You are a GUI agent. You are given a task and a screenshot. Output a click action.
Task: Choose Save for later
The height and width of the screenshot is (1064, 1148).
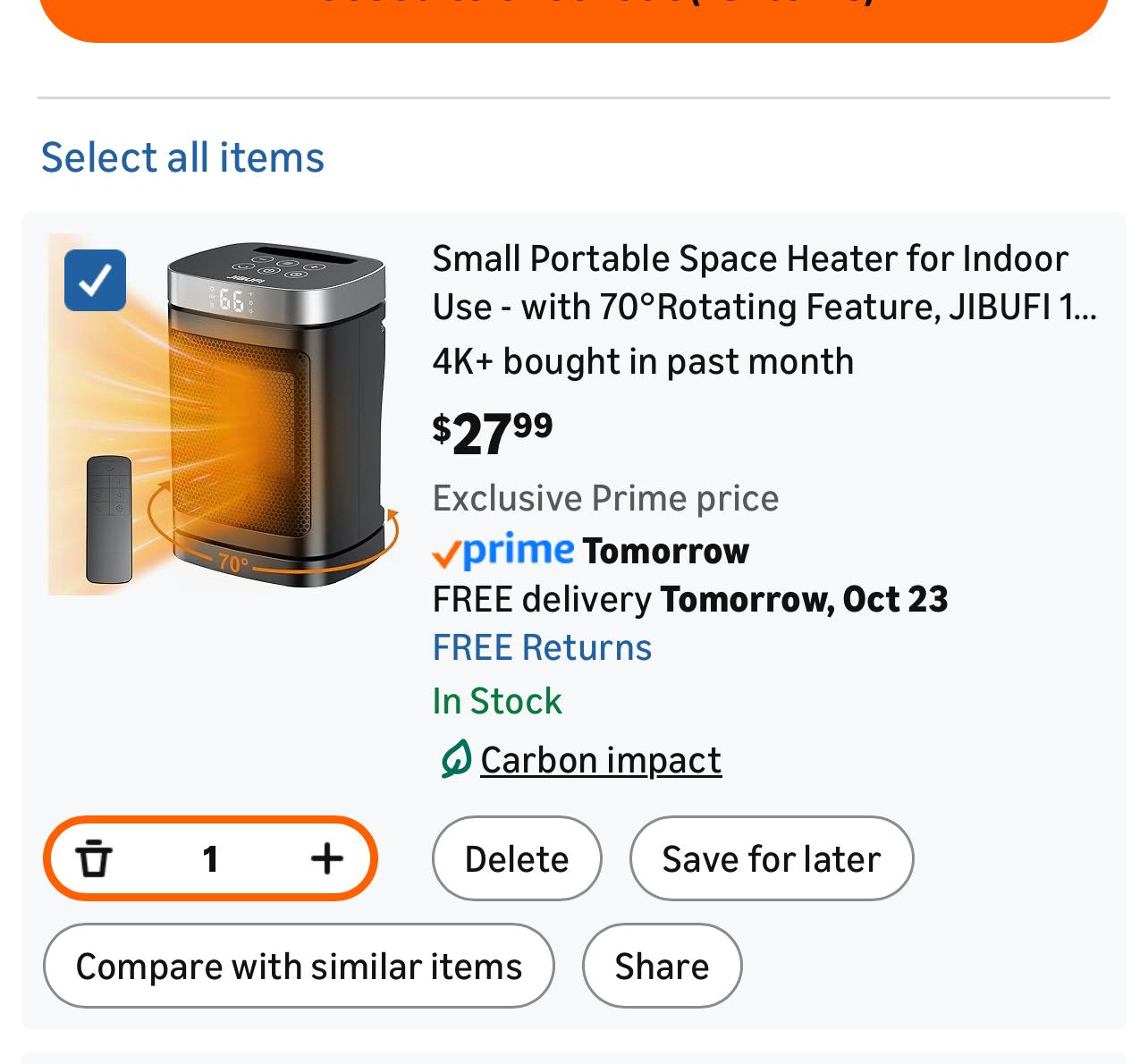[771, 858]
